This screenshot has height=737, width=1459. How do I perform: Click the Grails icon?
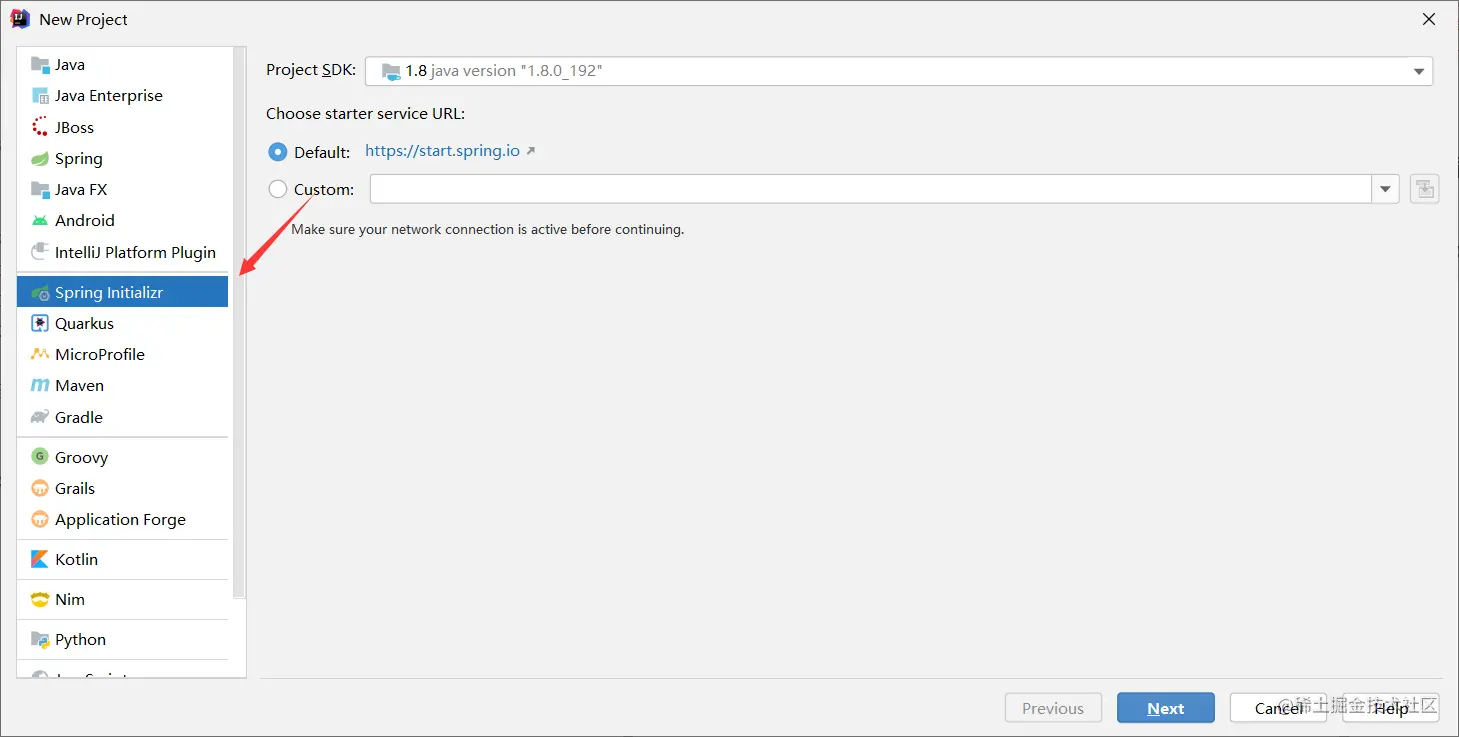tap(40, 488)
